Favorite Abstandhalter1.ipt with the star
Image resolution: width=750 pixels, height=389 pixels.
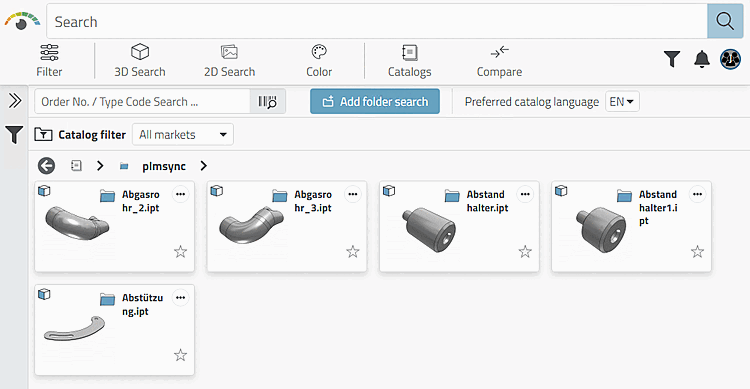(697, 252)
